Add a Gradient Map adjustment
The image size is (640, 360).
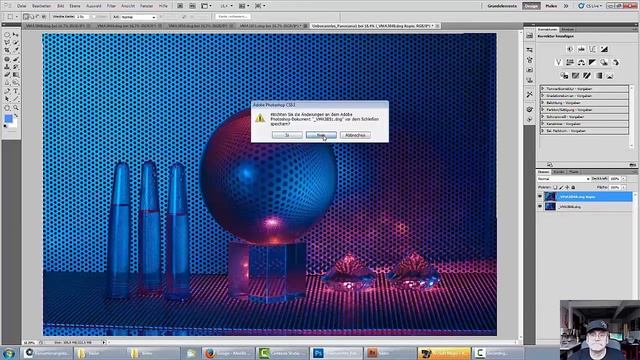point(598,76)
